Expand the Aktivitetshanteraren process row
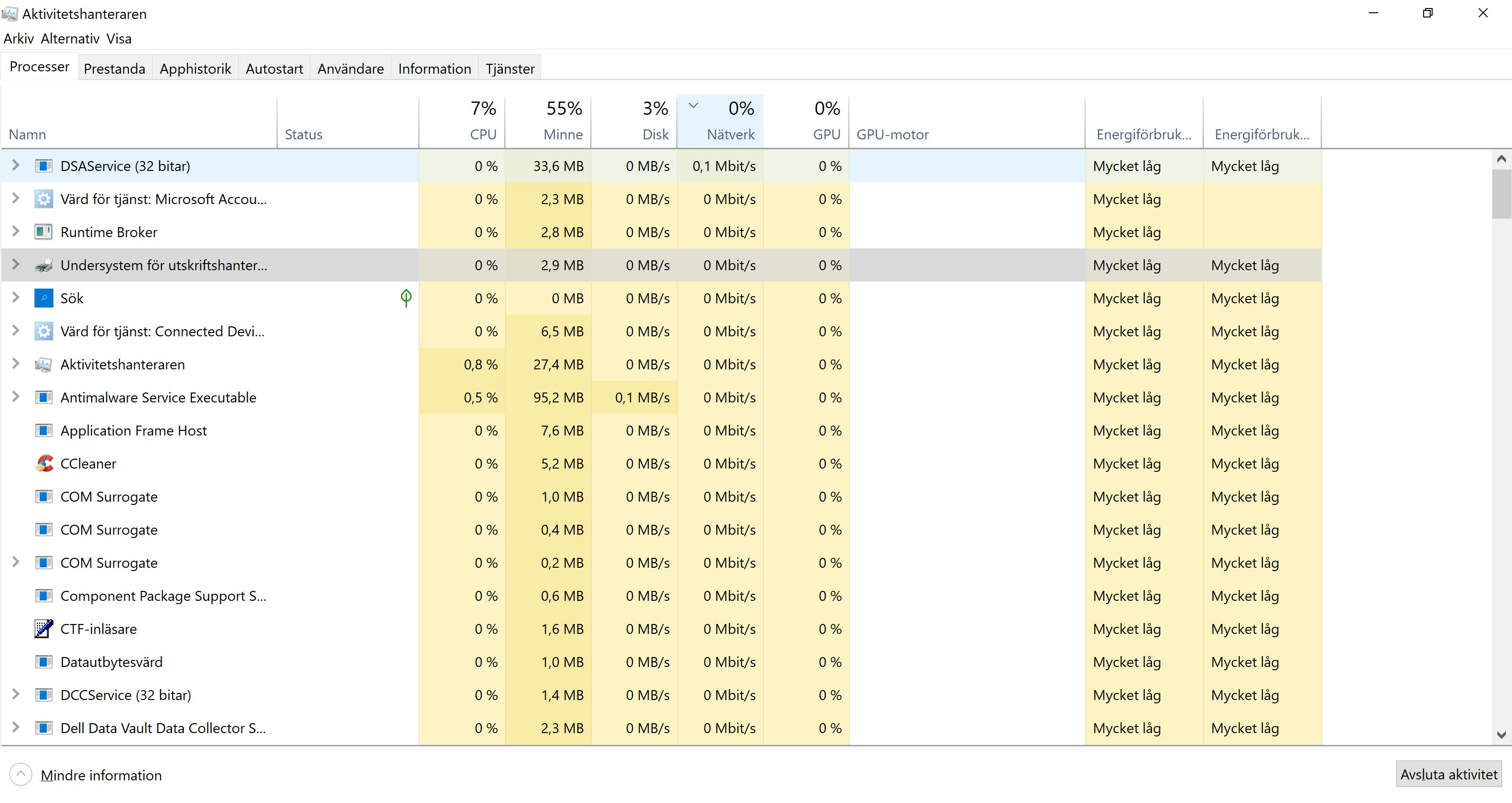The width and height of the screenshot is (1512, 803). coord(16,364)
